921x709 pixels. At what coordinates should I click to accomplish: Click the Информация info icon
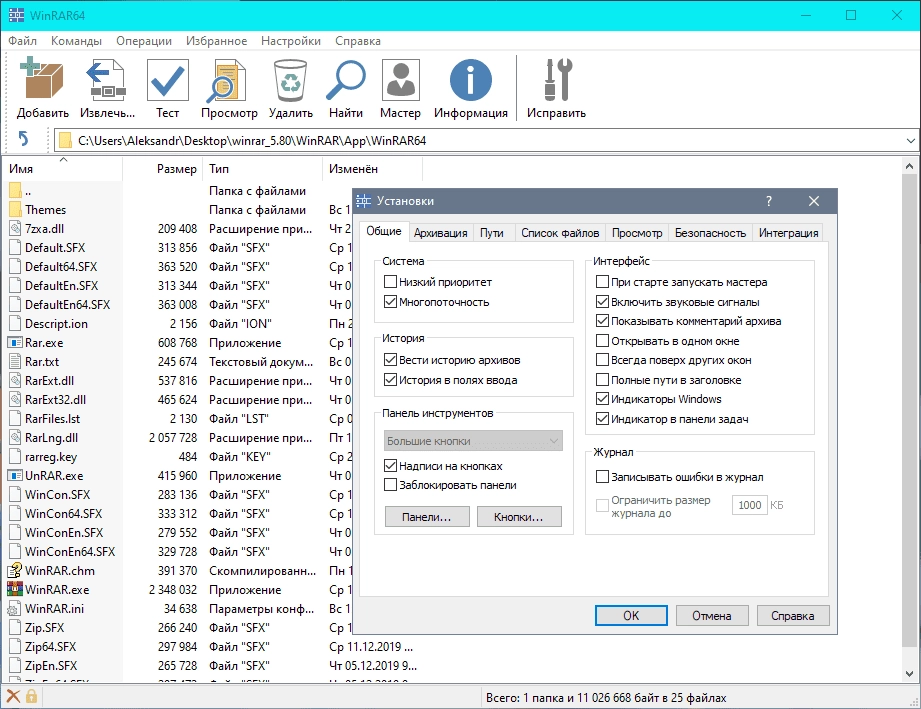click(470, 80)
